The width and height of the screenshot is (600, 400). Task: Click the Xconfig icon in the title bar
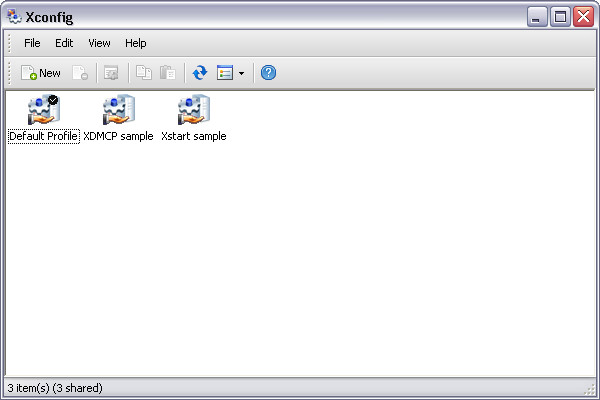14,16
